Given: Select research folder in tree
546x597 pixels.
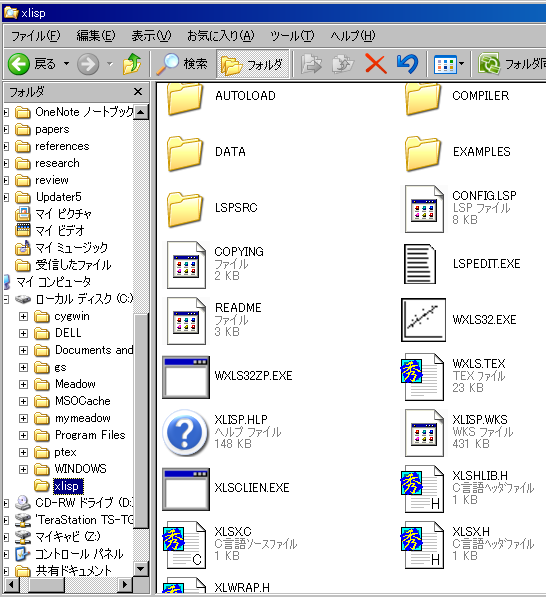Looking at the screenshot, I should pos(57,163).
